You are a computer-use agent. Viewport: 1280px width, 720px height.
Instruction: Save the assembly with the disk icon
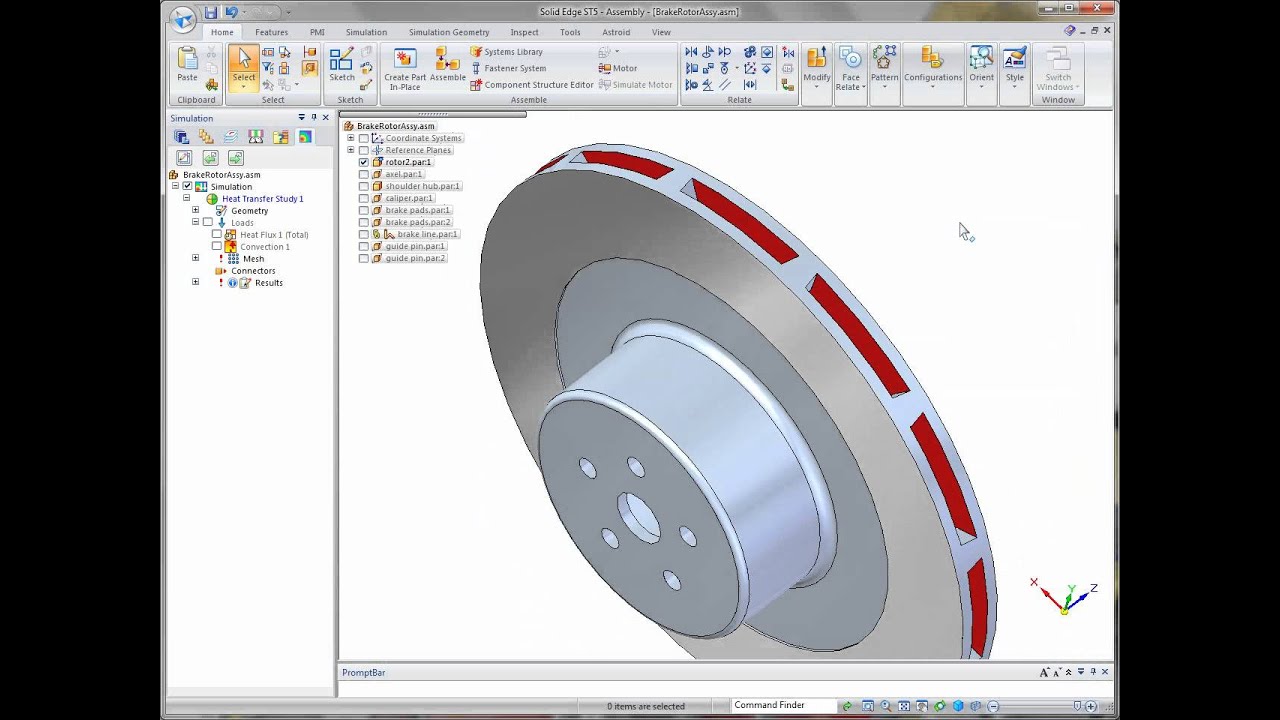click(210, 13)
